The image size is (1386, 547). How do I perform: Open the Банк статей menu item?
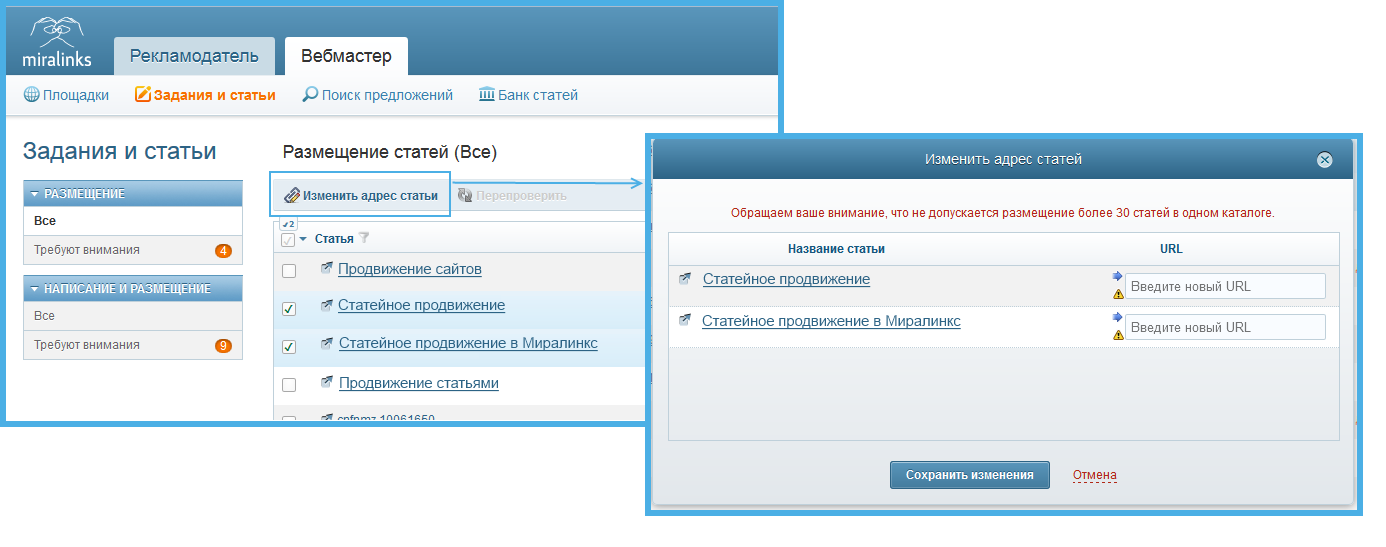pos(528,95)
